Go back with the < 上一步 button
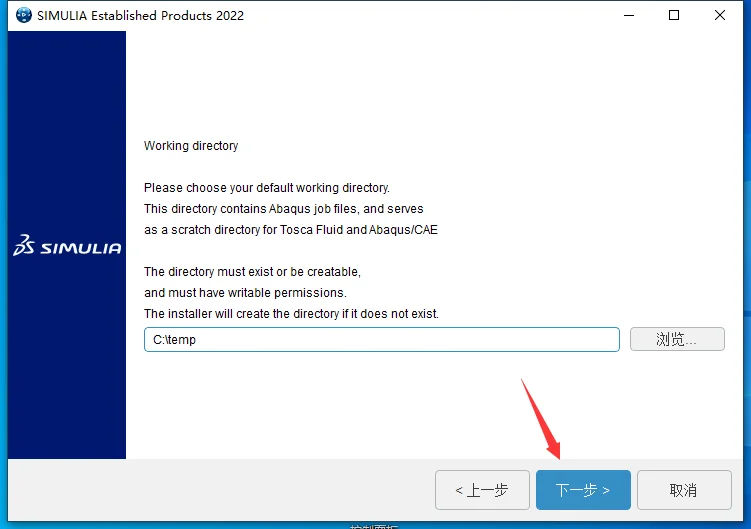The height and width of the screenshot is (529, 751). point(482,490)
